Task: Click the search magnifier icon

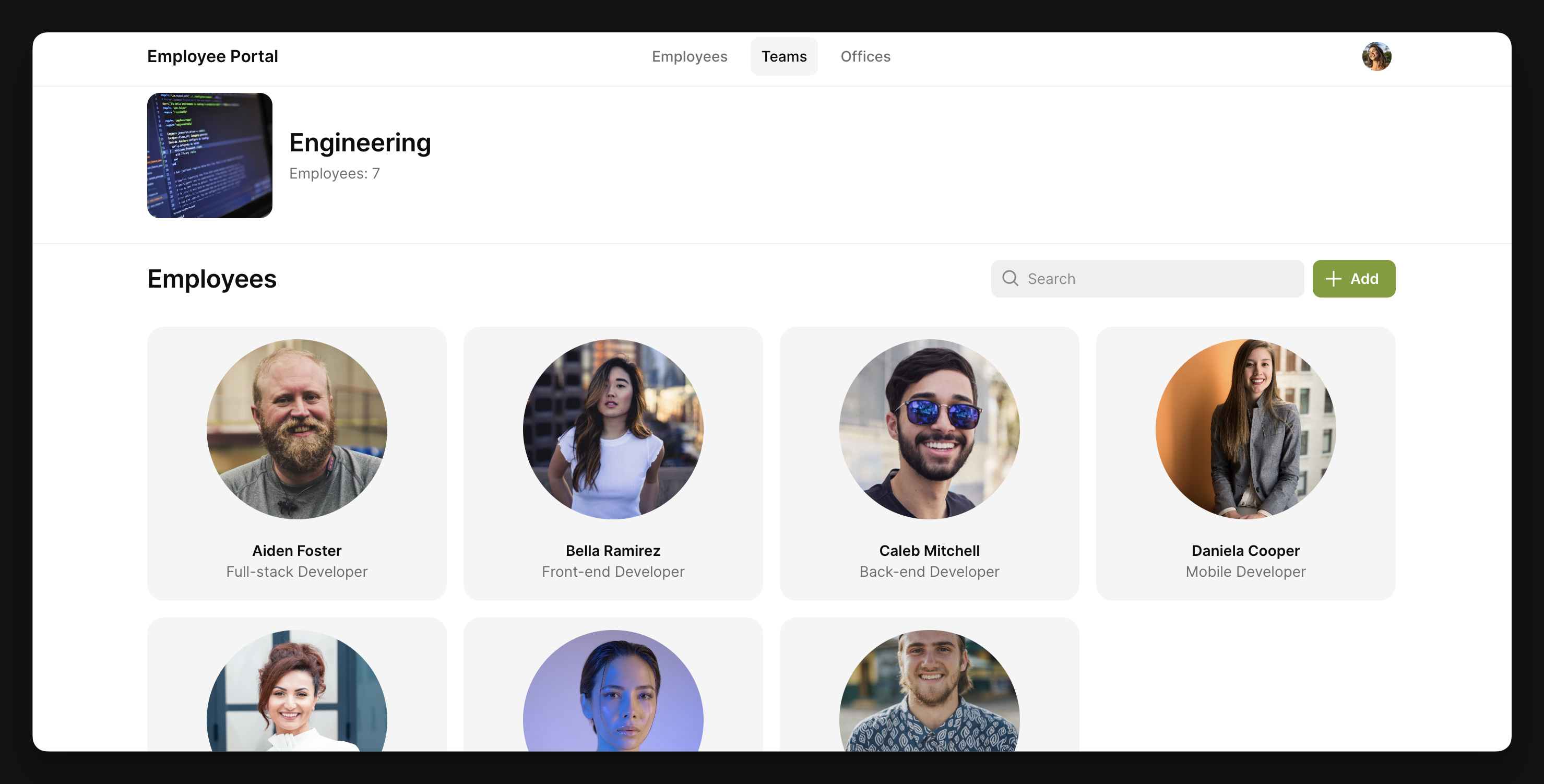Action: [1010, 279]
